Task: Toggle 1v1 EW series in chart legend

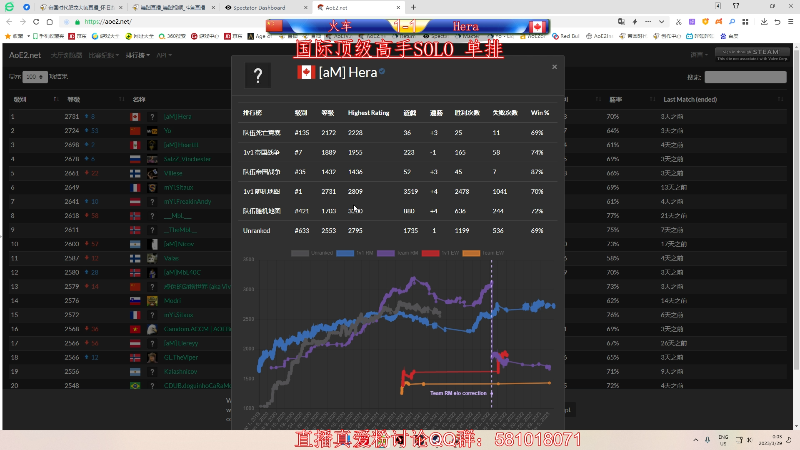Action: (441, 253)
